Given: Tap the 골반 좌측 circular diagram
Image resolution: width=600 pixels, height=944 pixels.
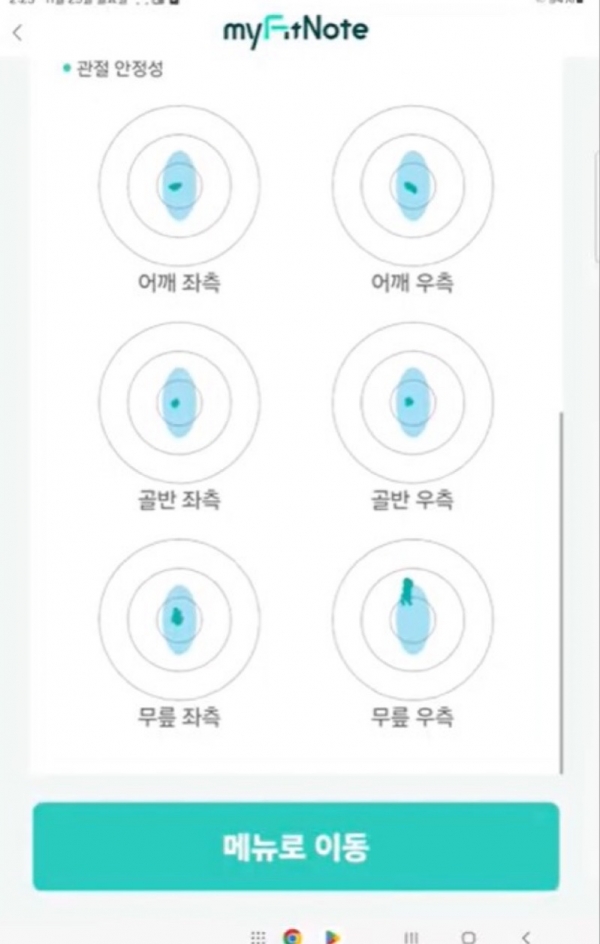Looking at the screenshot, I should click(x=178, y=402).
